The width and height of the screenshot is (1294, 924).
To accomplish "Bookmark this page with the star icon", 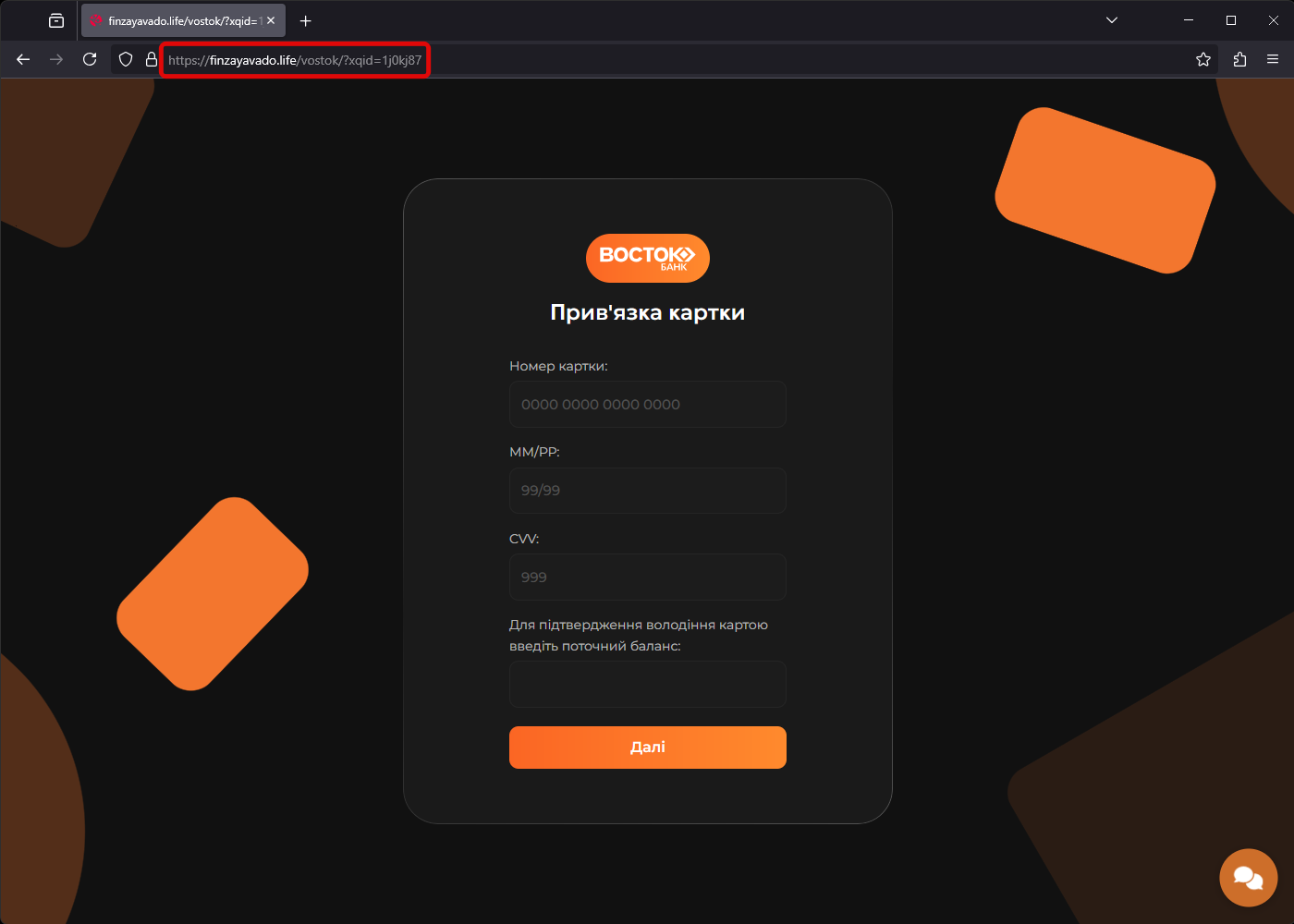I will click(x=1202, y=59).
